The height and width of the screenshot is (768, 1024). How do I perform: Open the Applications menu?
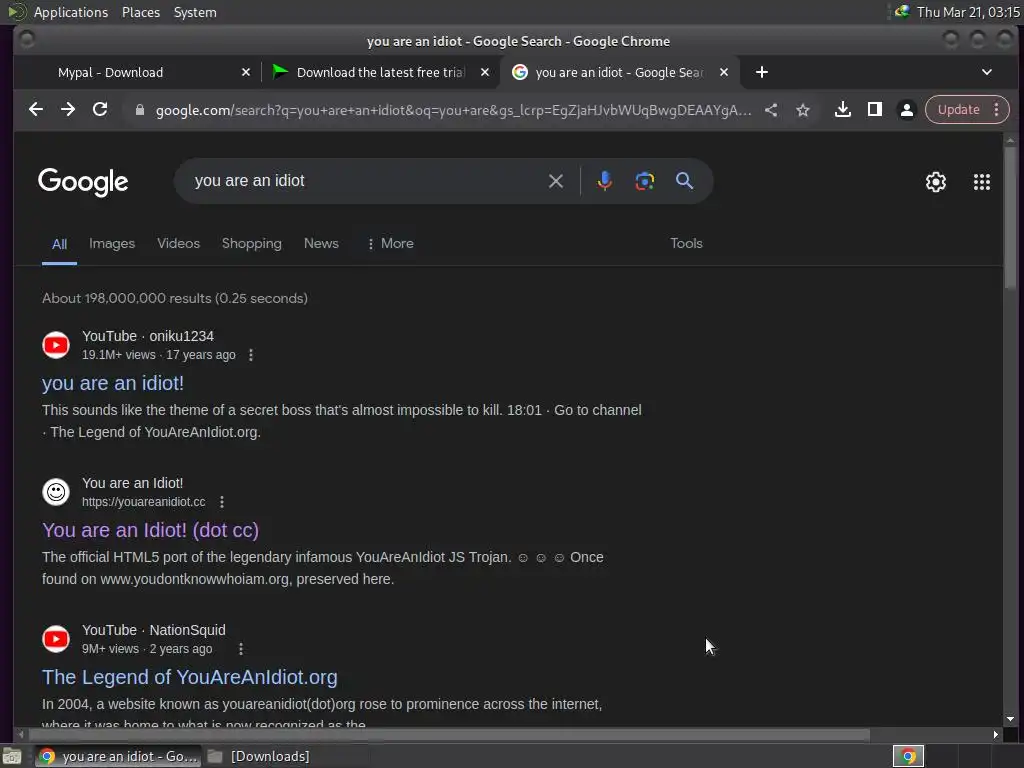click(71, 12)
